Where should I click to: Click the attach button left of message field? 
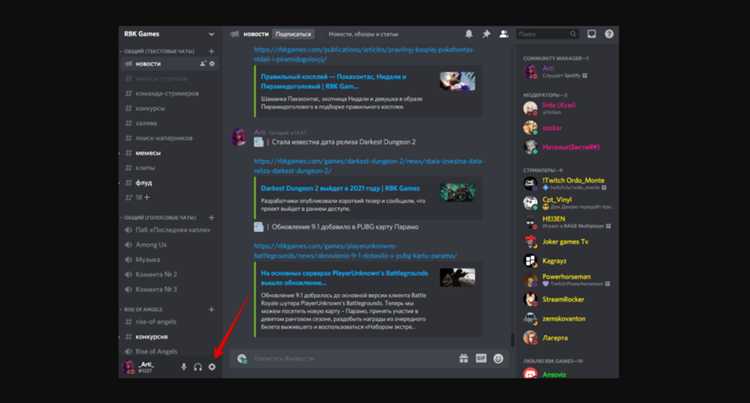click(x=242, y=359)
